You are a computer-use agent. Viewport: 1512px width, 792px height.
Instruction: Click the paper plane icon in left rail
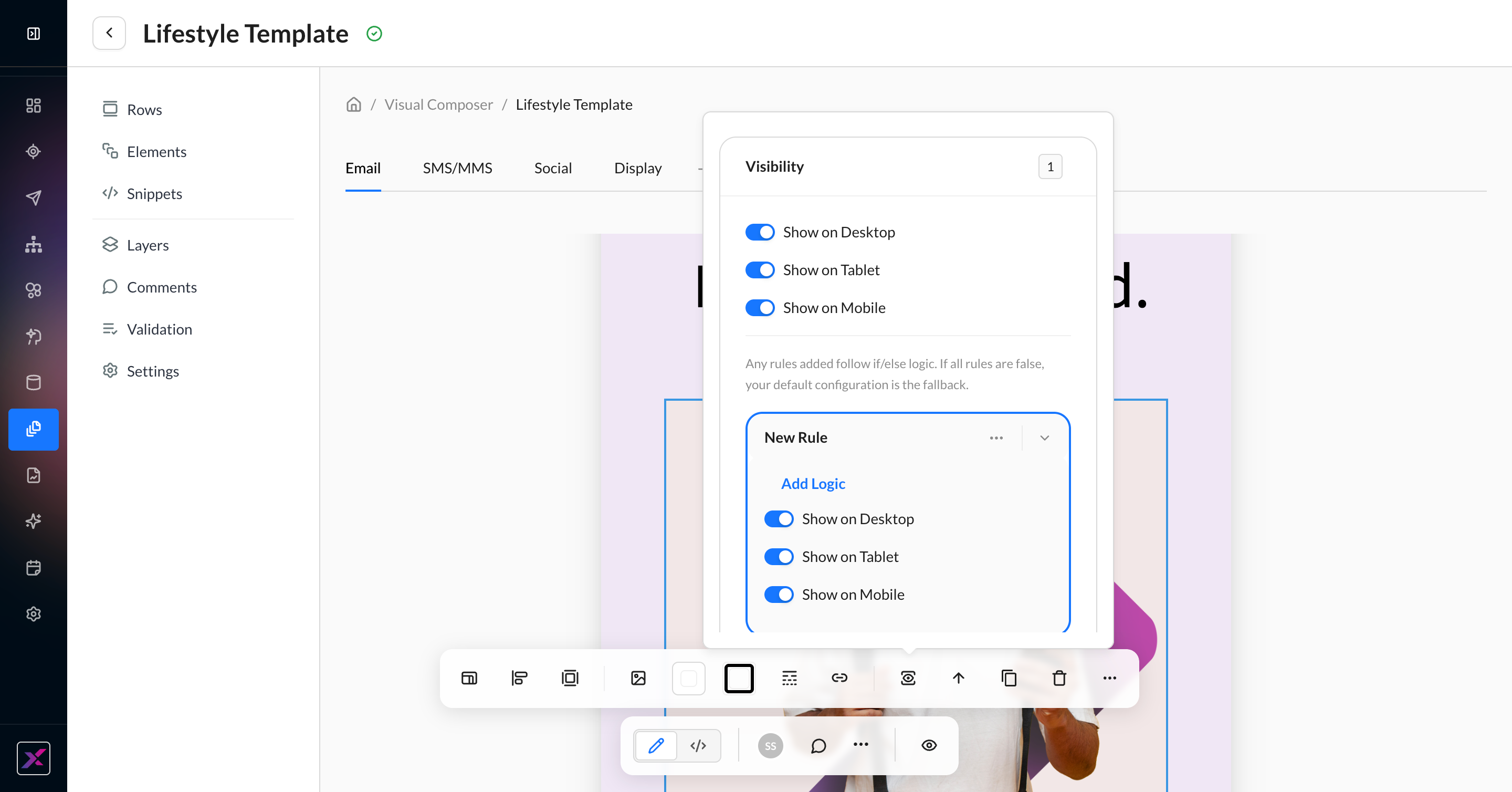(34, 198)
